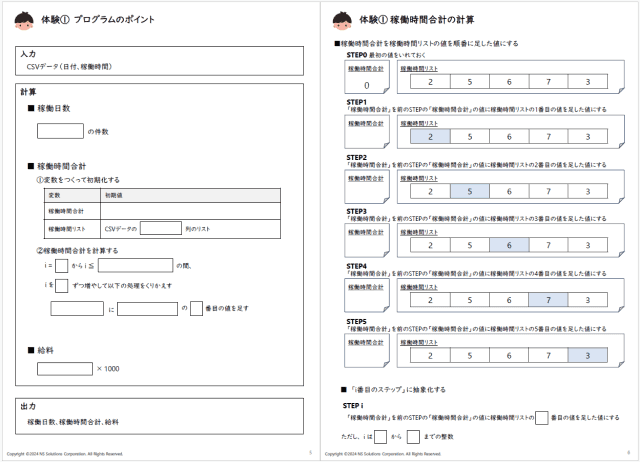Click the highlighted cell 2 in STEP1
This screenshot has width=640, height=462.
(429, 137)
